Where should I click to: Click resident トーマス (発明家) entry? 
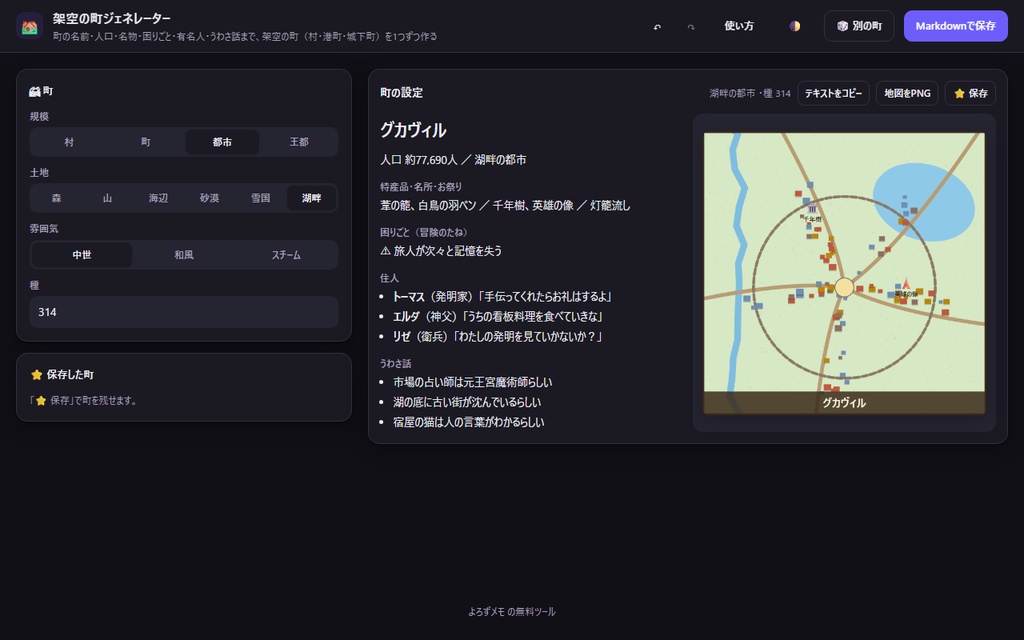coord(502,296)
